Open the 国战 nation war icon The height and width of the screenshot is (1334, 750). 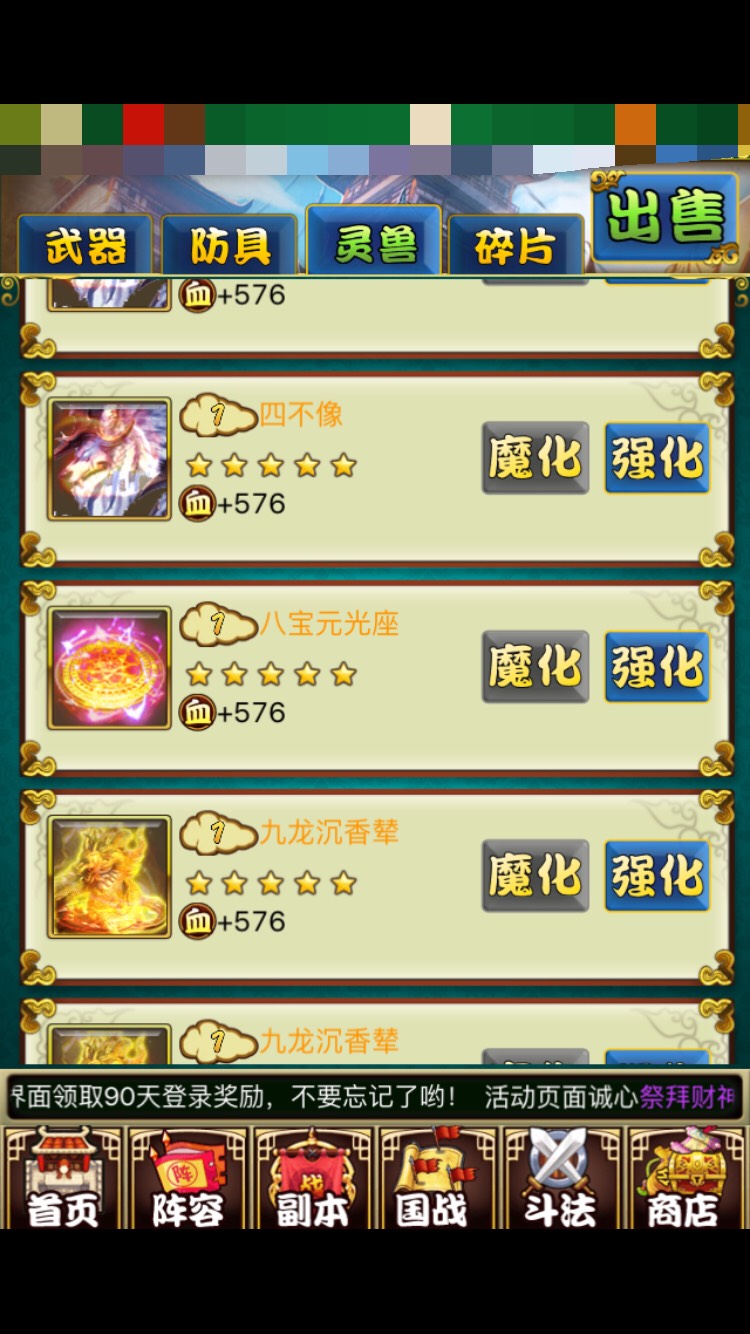(436, 1178)
